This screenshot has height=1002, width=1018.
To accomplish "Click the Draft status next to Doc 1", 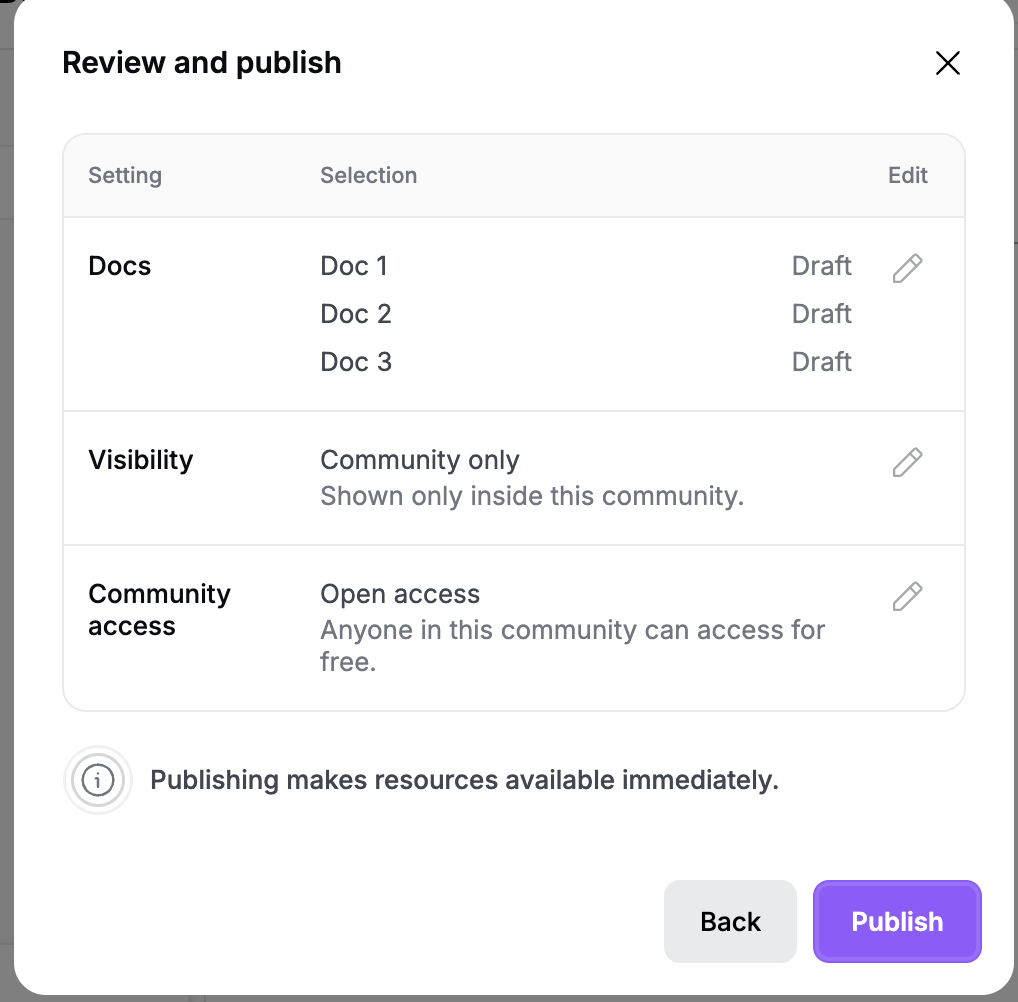I will 821,266.
